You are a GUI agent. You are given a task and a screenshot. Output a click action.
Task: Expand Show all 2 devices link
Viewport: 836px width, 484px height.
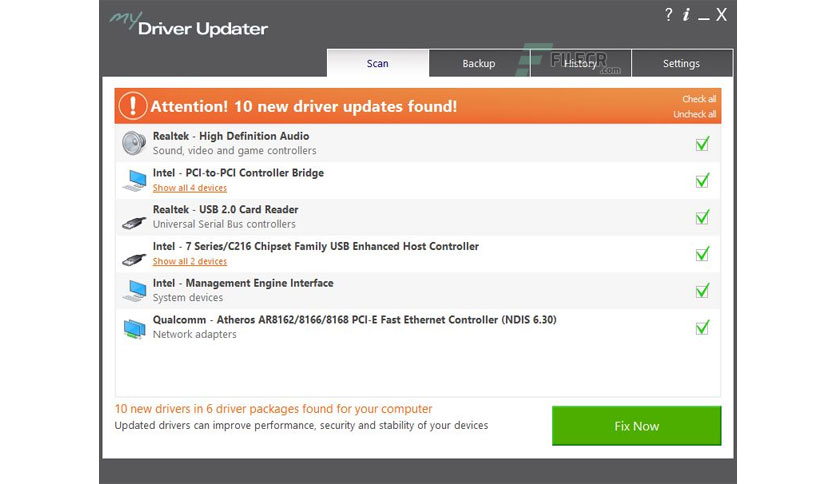pyautogui.click(x=190, y=261)
